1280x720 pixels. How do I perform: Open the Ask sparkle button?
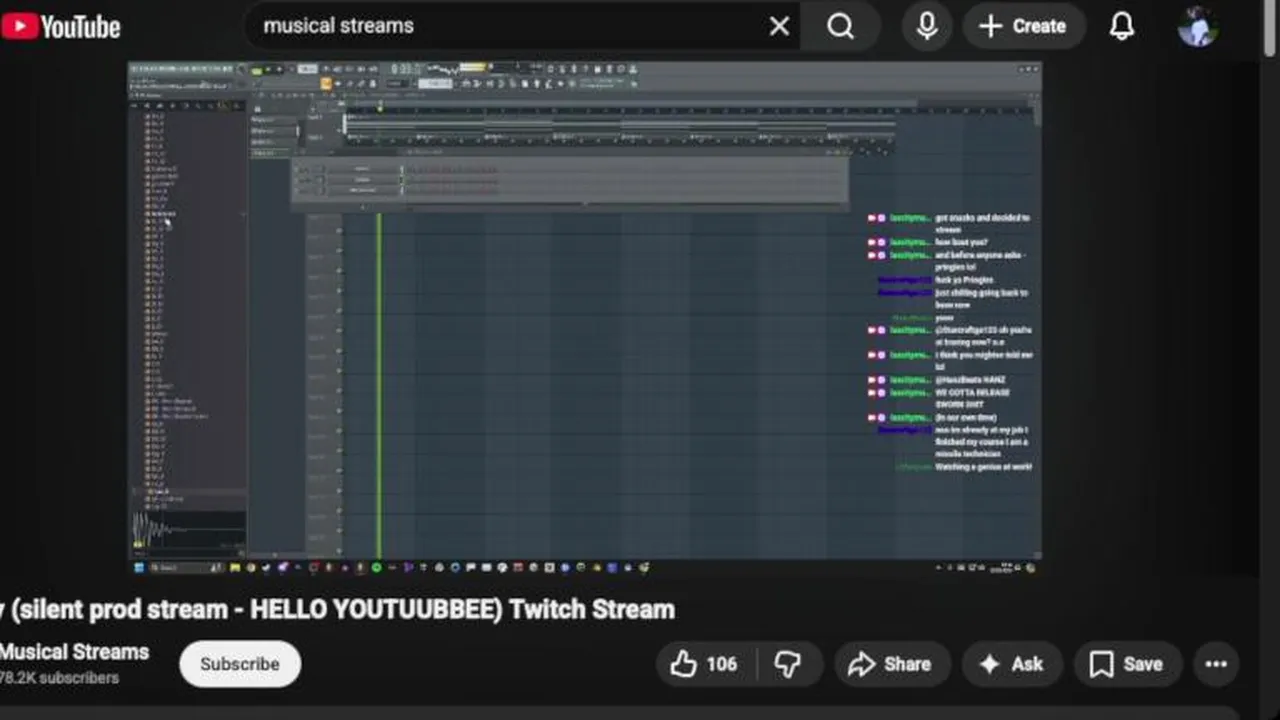point(1012,664)
